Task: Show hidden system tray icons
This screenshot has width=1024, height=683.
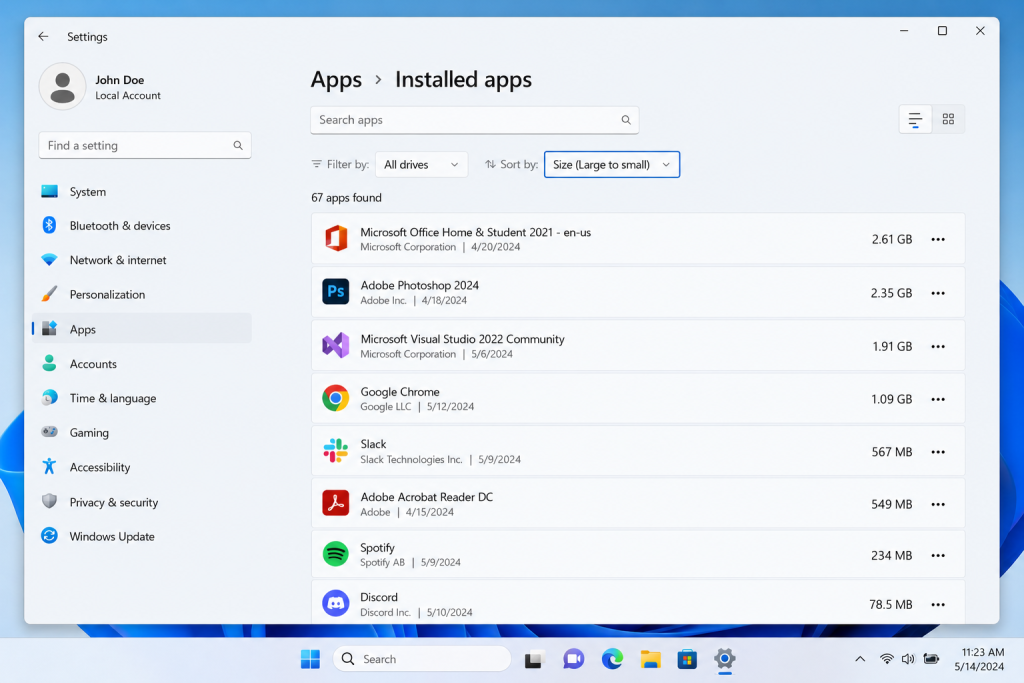Action: click(x=860, y=659)
